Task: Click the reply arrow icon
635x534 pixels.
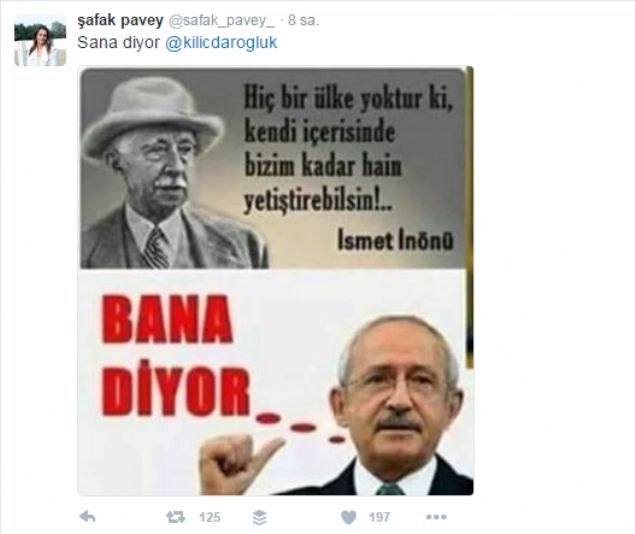Action: (87, 517)
